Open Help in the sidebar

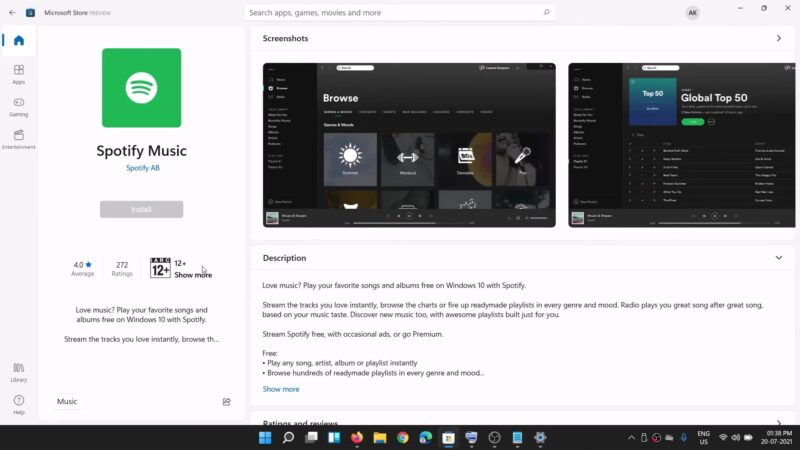(x=19, y=405)
